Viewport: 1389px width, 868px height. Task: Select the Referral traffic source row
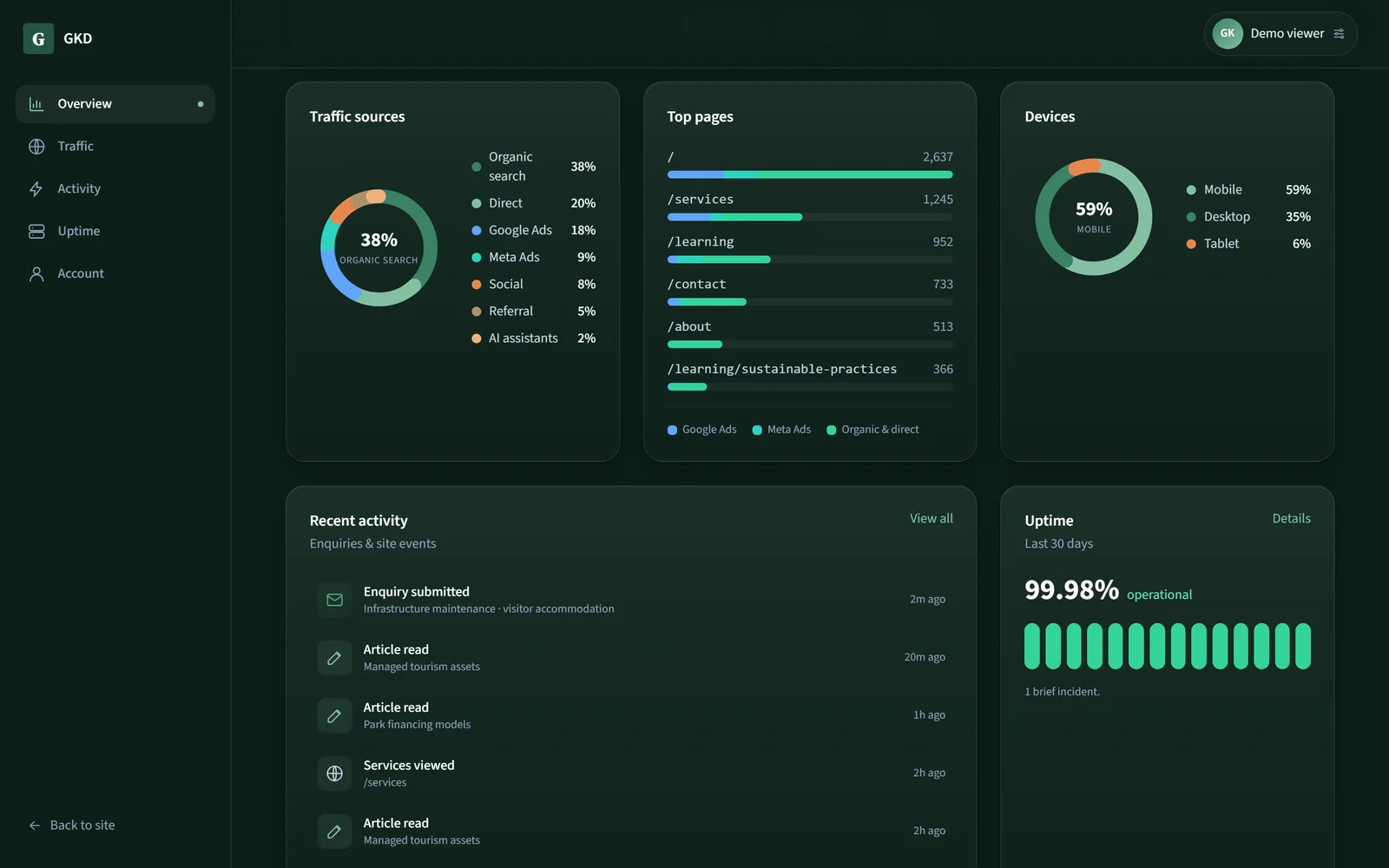pos(533,312)
